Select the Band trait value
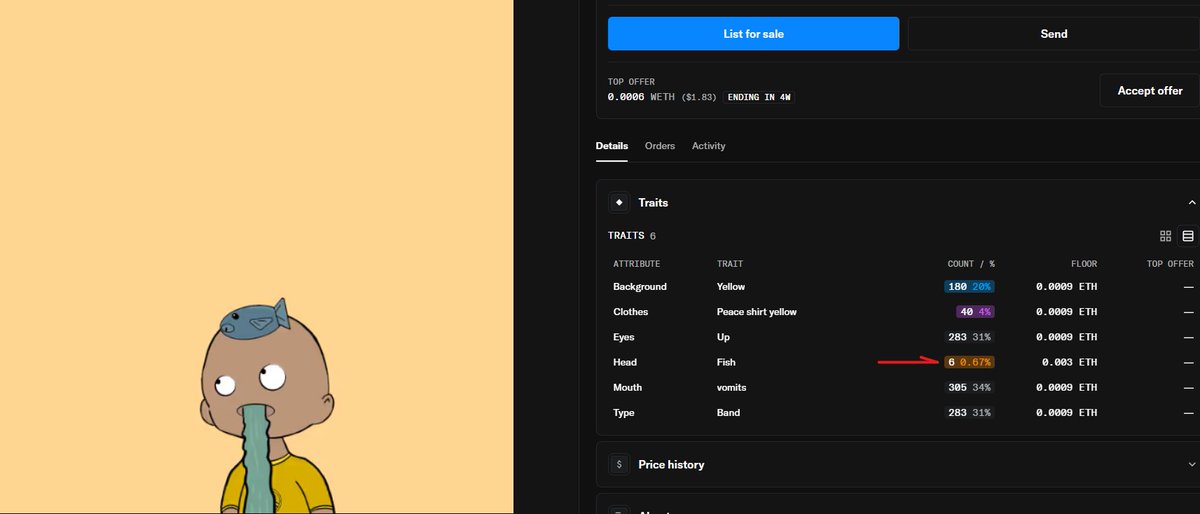The image size is (1200, 514). point(729,412)
